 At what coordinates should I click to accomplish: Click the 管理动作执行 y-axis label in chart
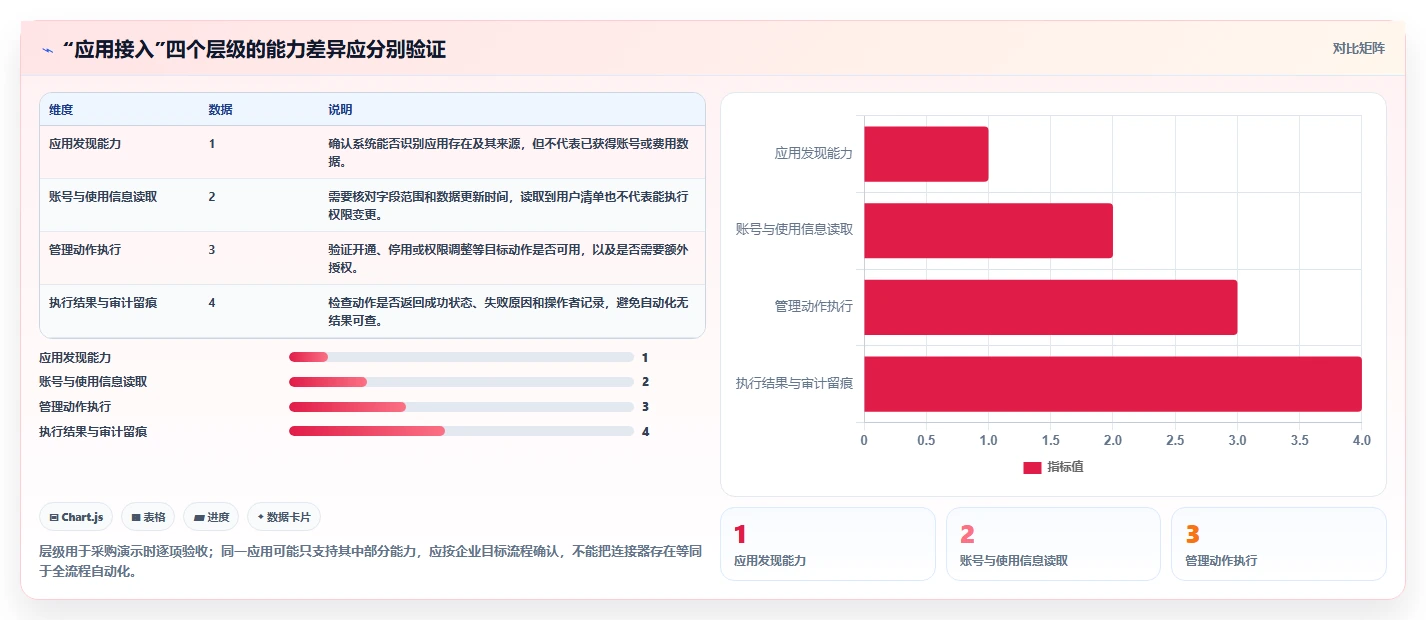(x=814, y=307)
